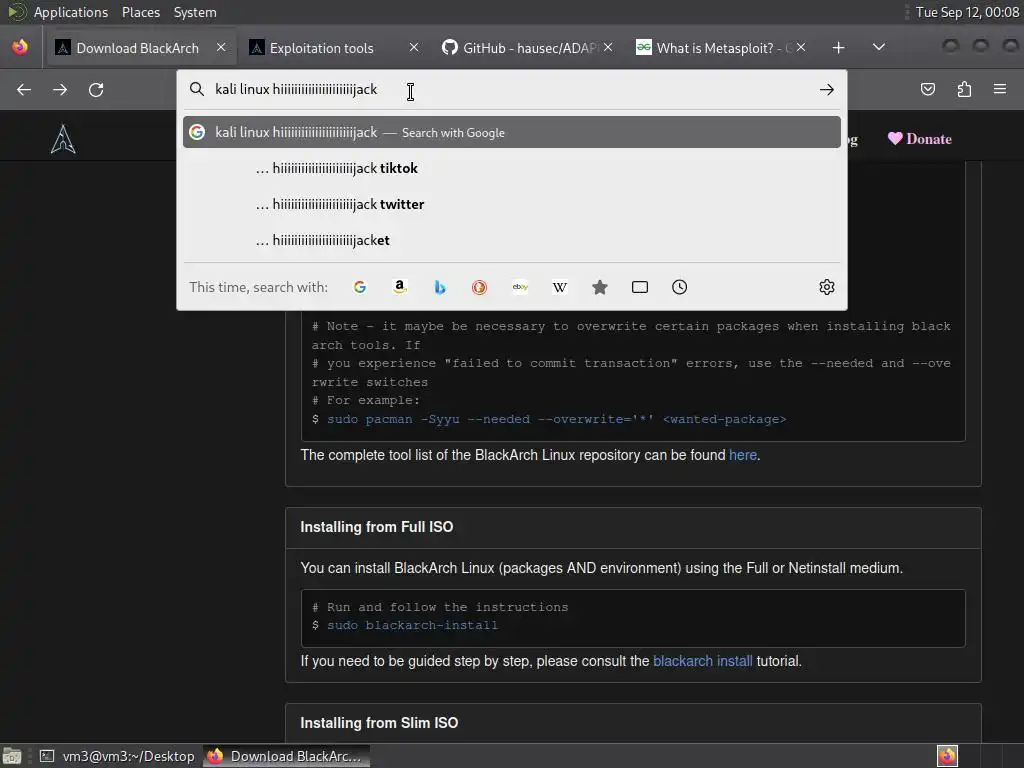Click 'Installing from Slim ISO' heading
Screen dimensions: 1024x768
pos(379,723)
